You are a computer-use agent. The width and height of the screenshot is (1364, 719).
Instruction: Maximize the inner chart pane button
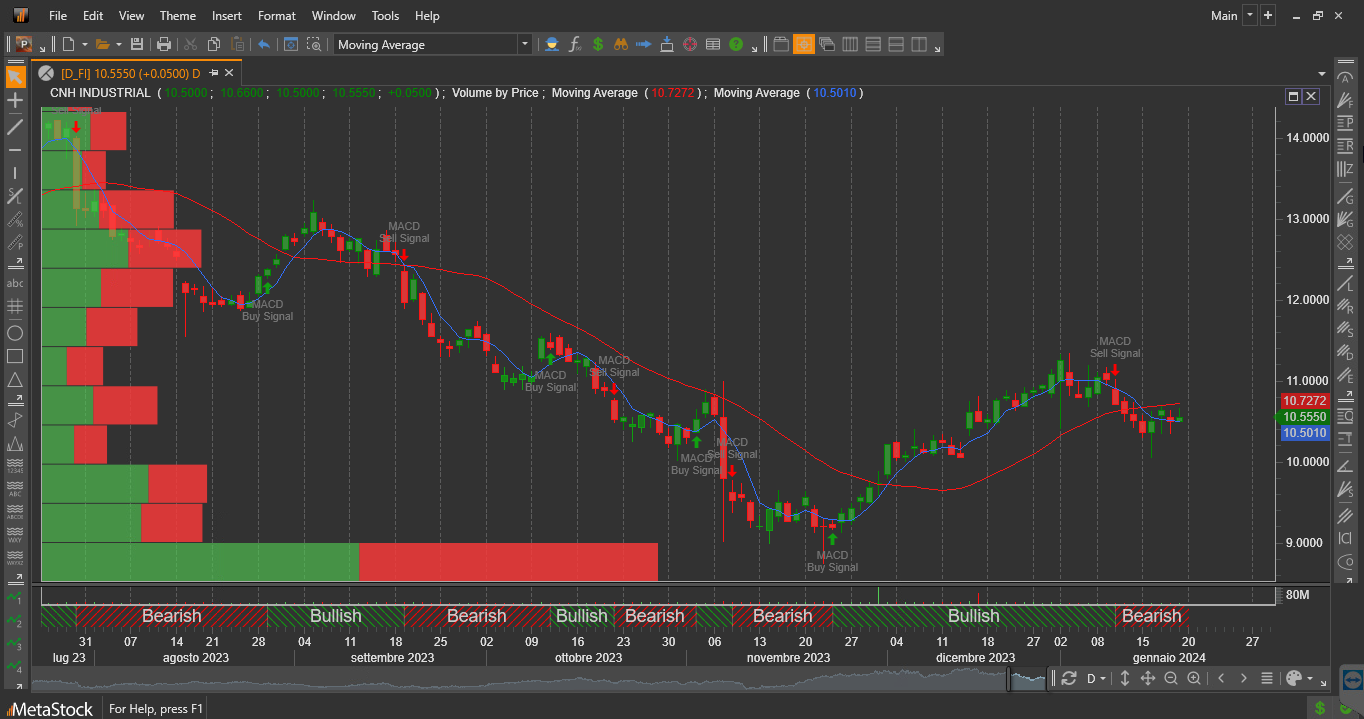pos(1293,97)
